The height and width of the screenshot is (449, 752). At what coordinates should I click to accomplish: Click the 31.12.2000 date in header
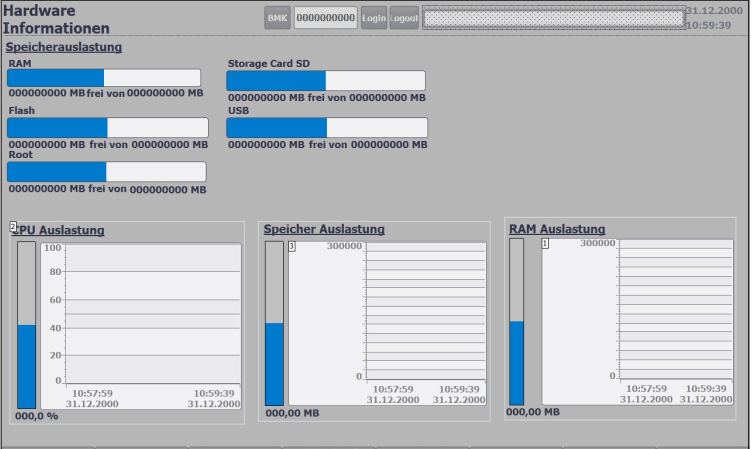tap(714, 11)
